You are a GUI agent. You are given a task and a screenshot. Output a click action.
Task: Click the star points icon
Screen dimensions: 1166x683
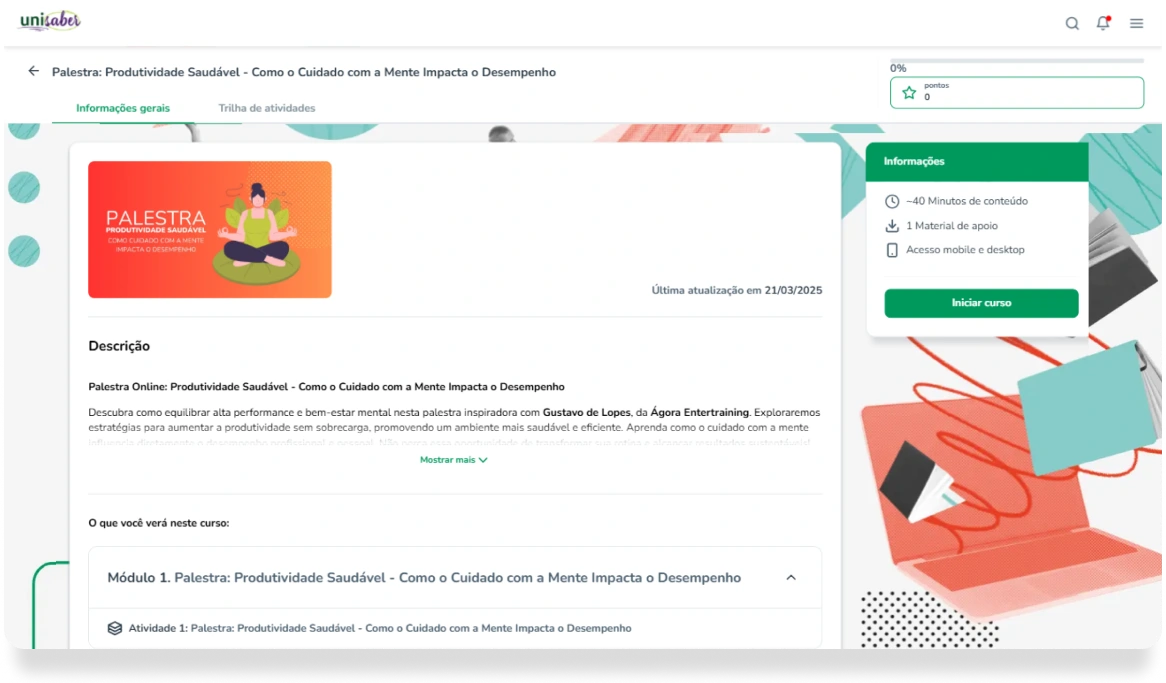coord(909,92)
